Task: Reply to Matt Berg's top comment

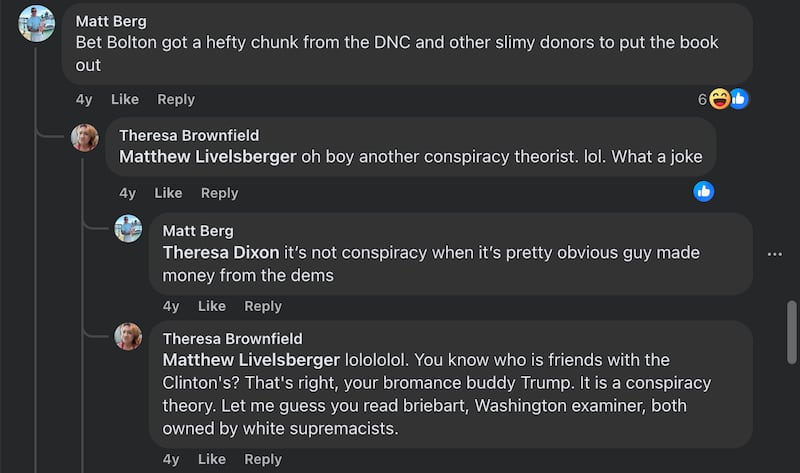Action: click(176, 99)
